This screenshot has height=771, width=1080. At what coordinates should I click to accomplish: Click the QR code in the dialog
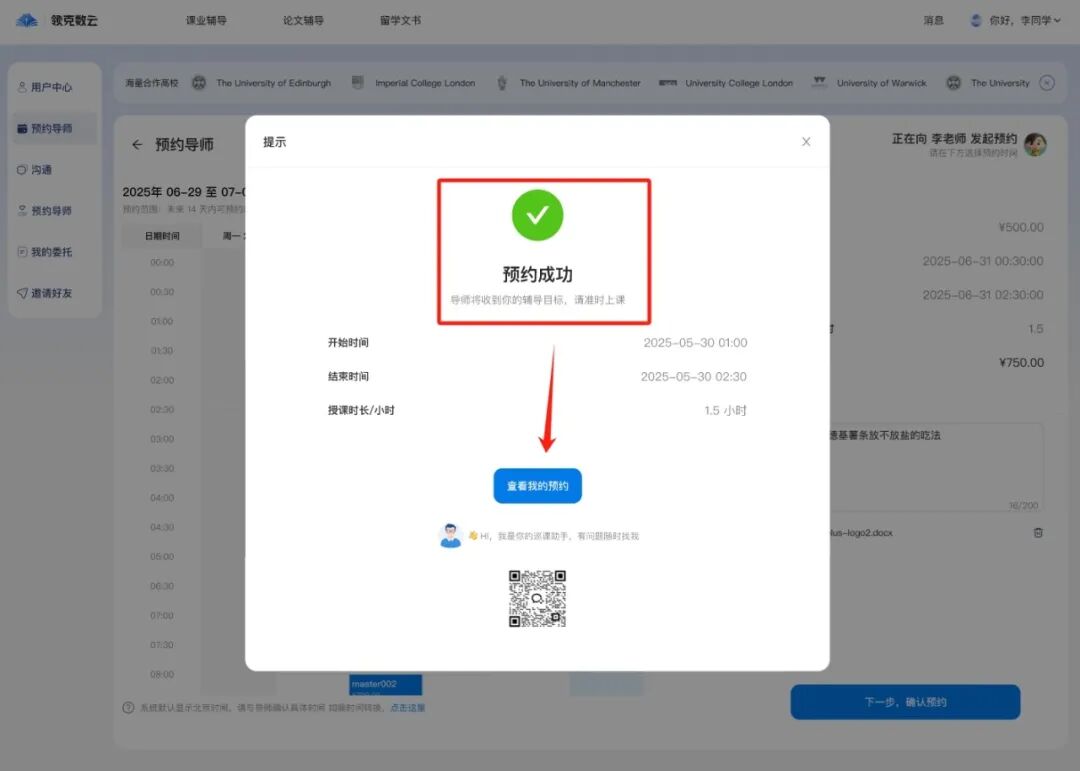pos(538,597)
